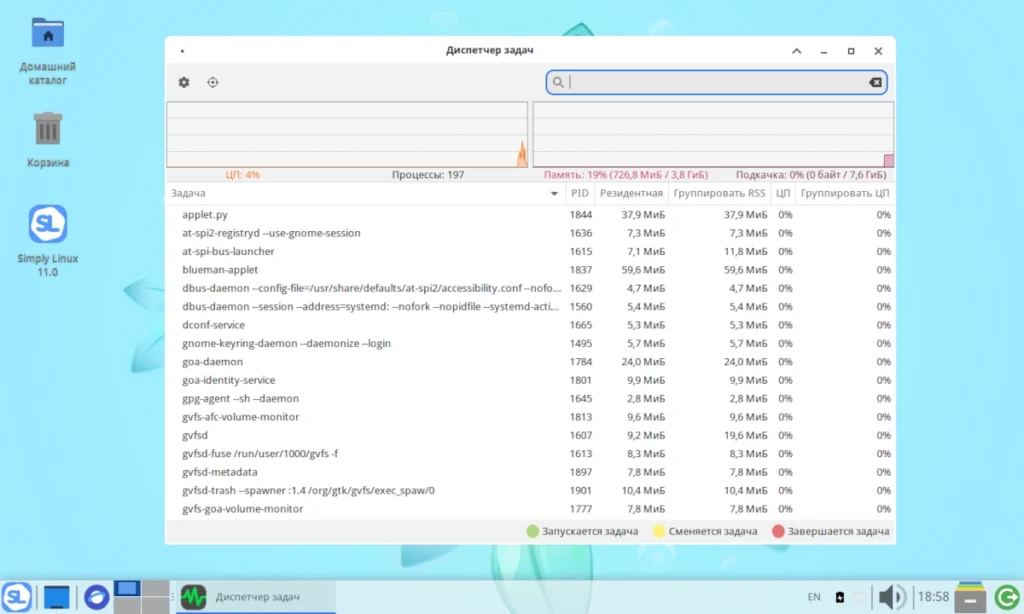Screen dimensions: 1024x614
Task: Show desktop via blue square taskbar icon
Action: 56,597
